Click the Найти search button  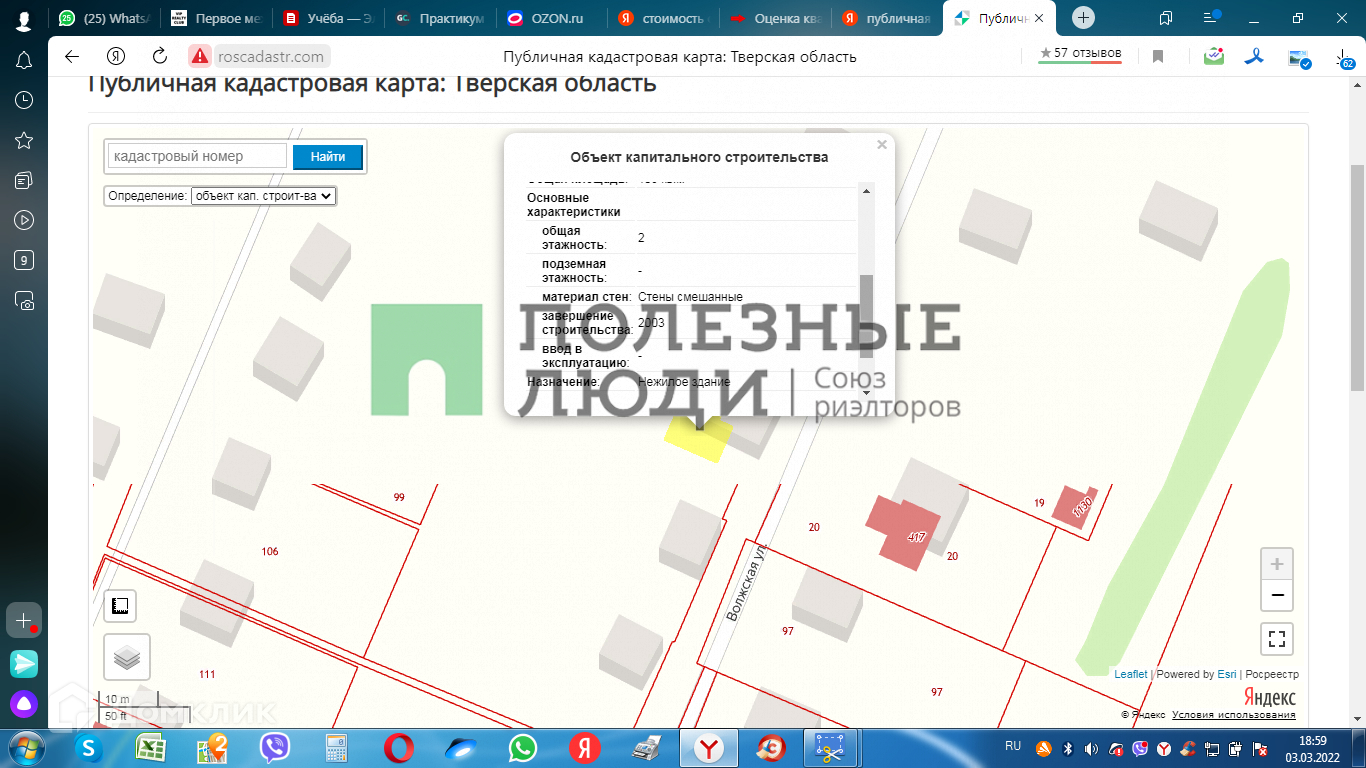point(328,157)
